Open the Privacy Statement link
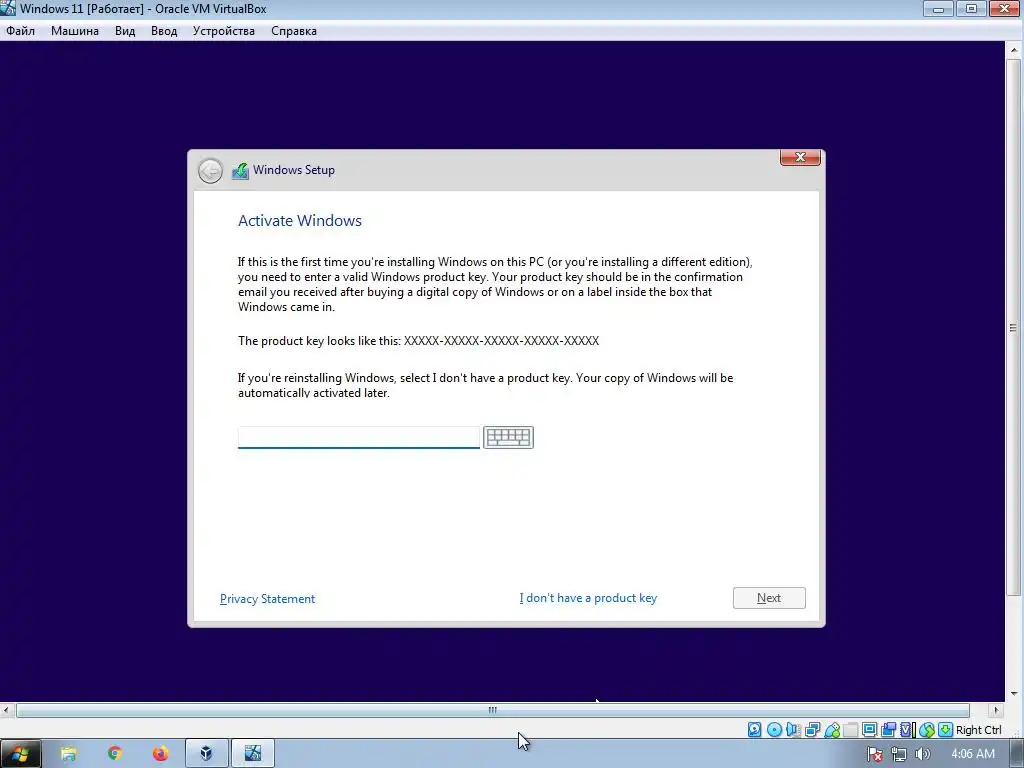 point(267,599)
